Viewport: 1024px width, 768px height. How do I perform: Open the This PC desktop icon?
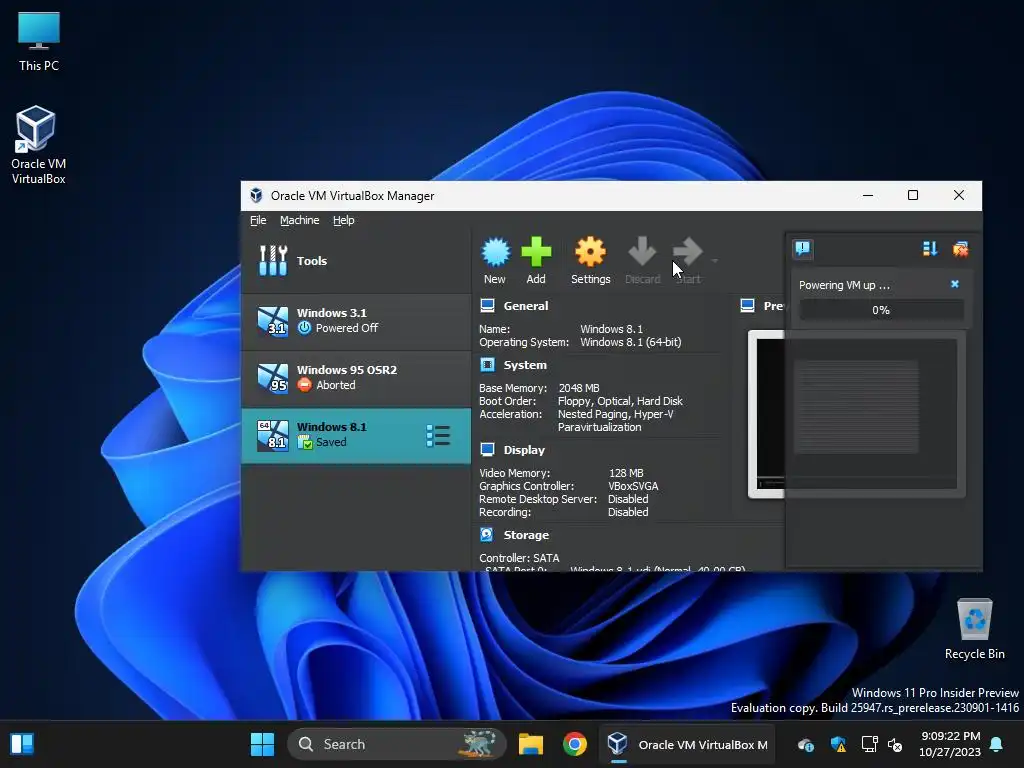point(39,42)
